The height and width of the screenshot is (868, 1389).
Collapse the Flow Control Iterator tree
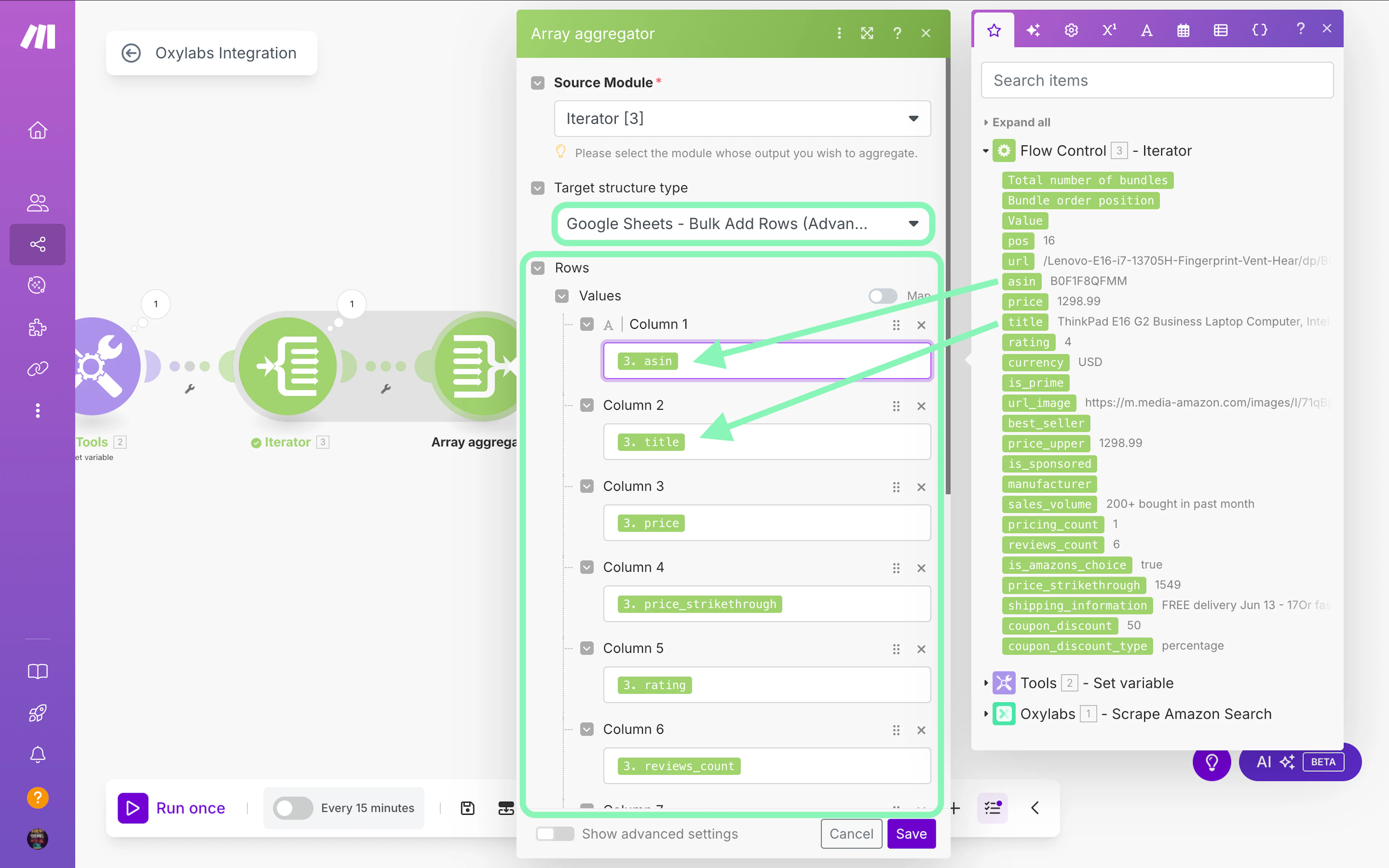[985, 151]
